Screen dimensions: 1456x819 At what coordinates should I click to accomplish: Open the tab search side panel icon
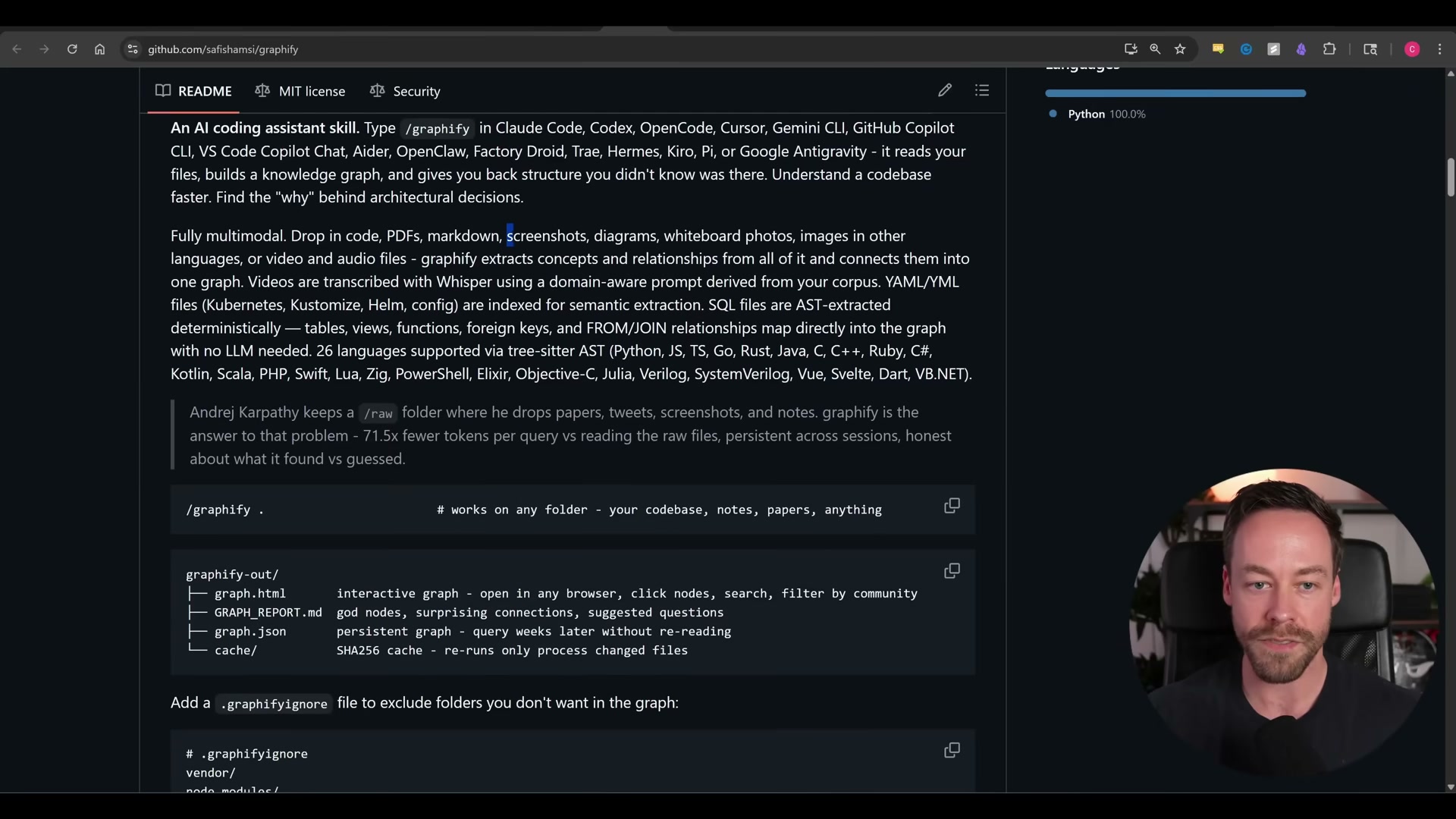coord(1370,49)
